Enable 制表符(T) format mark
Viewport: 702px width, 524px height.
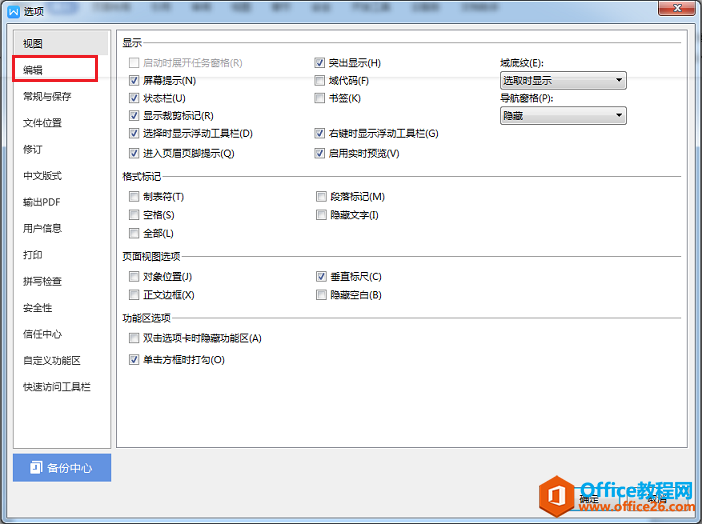134,197
